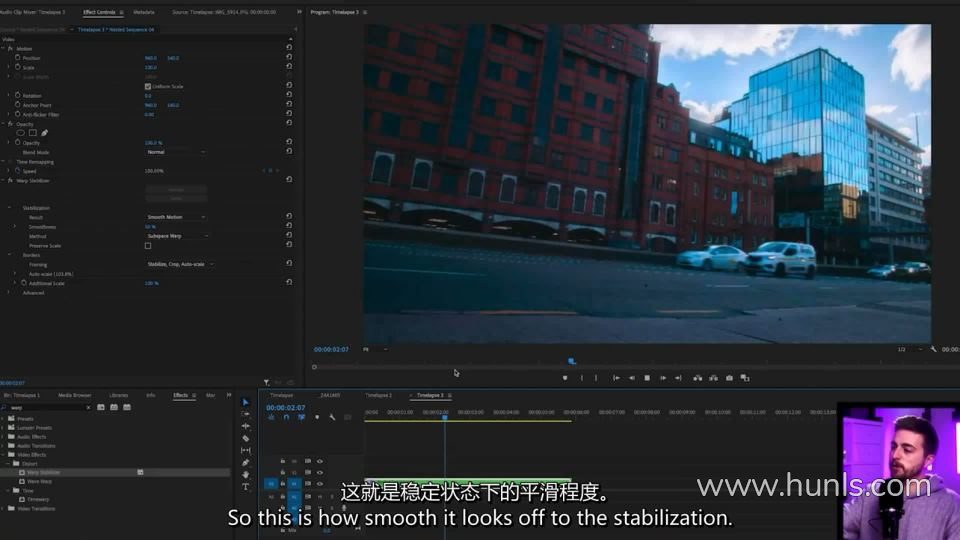Select the Hand tool
The width and height of the screenshot is (960, 540).
[246, 475]
